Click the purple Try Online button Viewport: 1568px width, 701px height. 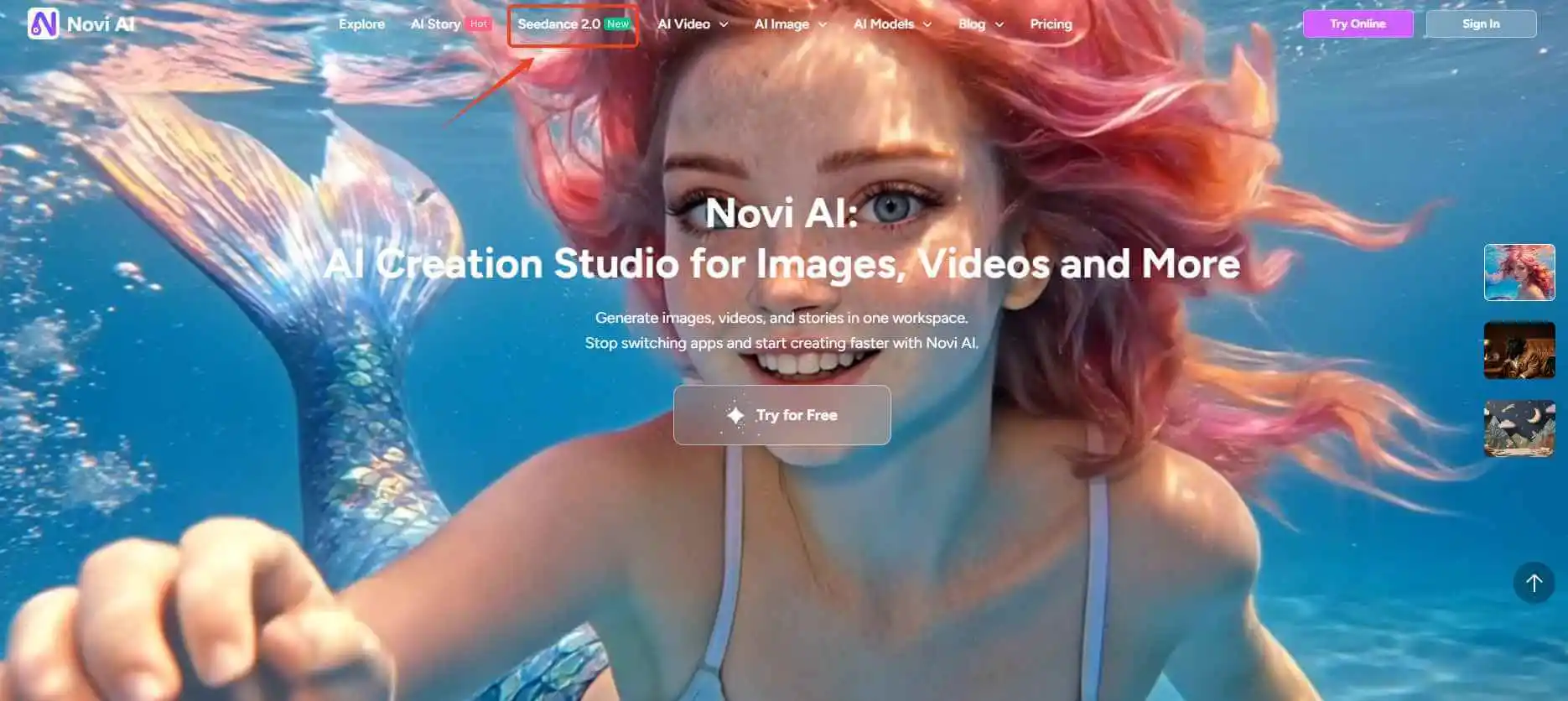pos(1358,23)
